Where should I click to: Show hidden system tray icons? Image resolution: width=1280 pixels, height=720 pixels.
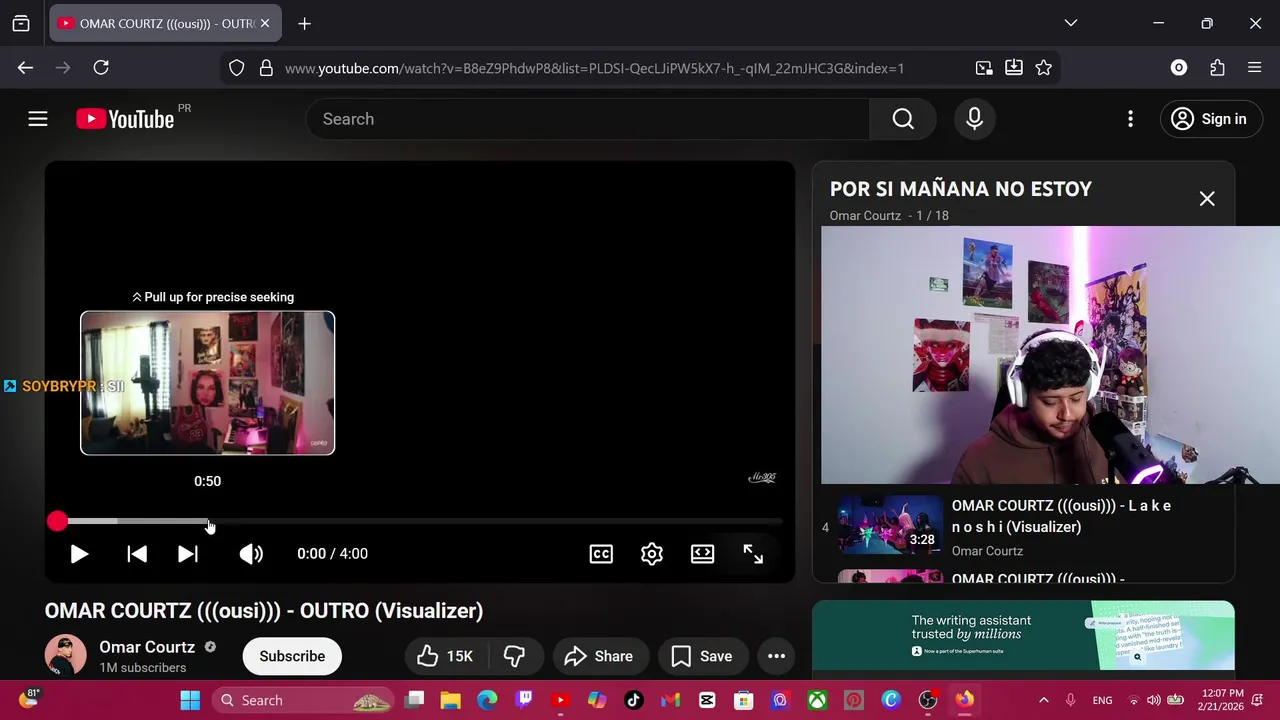pos(1043,700)
